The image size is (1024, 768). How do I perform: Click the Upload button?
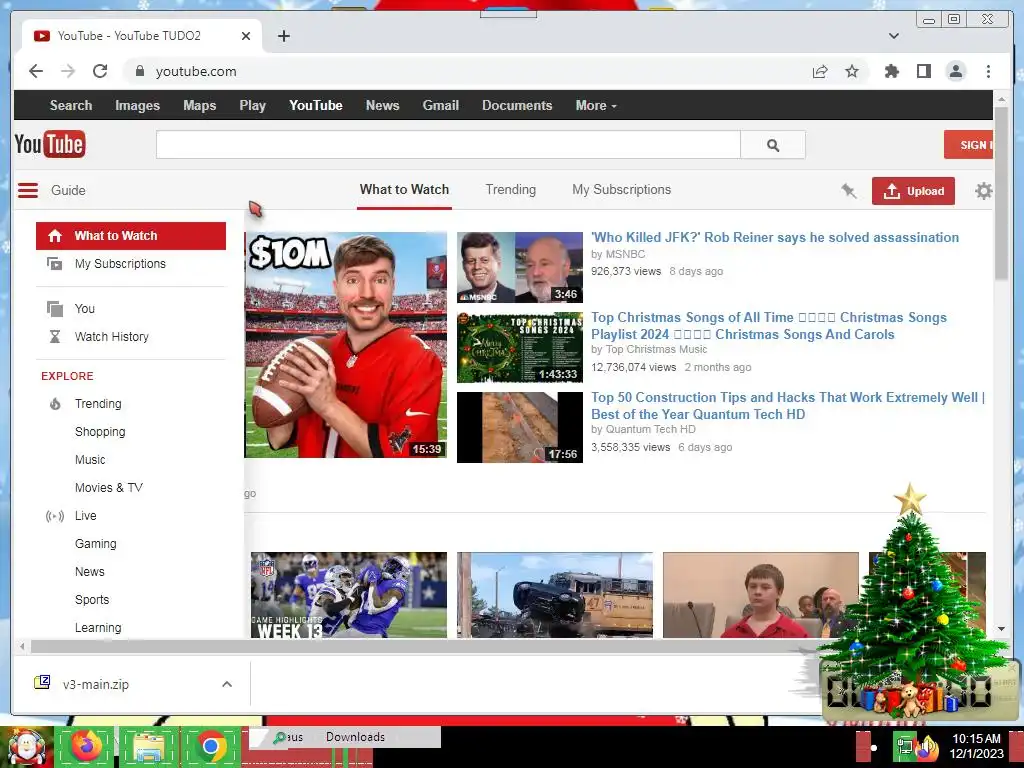[913, 191]
